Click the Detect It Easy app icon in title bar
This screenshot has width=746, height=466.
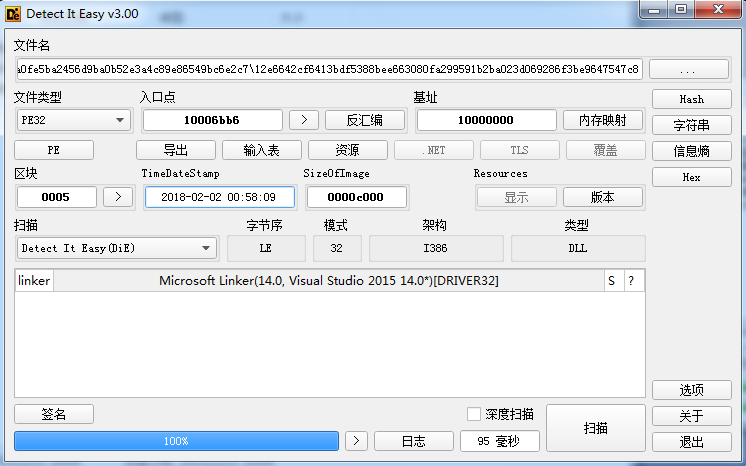pos(13,14)
